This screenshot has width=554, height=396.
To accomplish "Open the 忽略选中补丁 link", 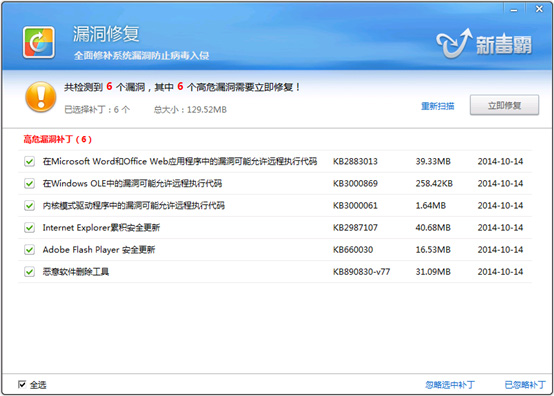I will (x=450, y=385).
